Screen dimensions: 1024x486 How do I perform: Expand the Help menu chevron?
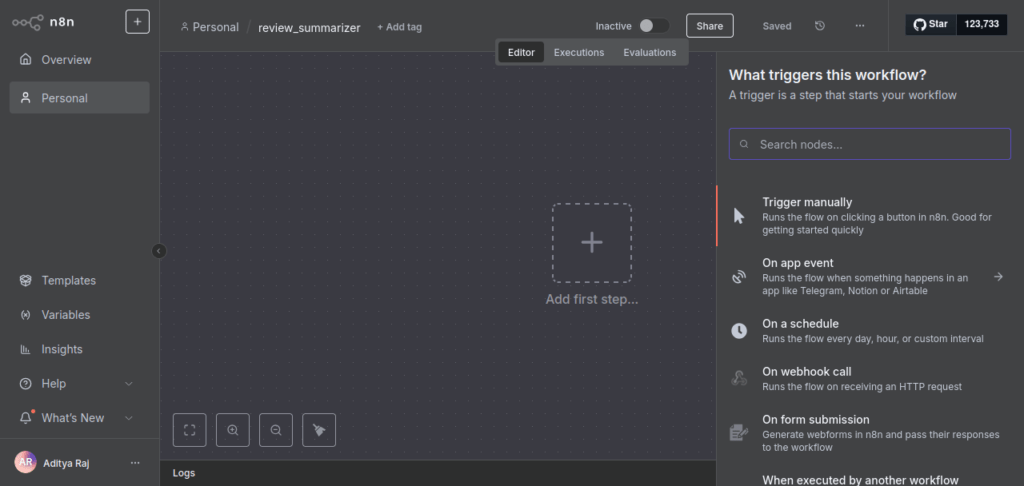[128, 384]
